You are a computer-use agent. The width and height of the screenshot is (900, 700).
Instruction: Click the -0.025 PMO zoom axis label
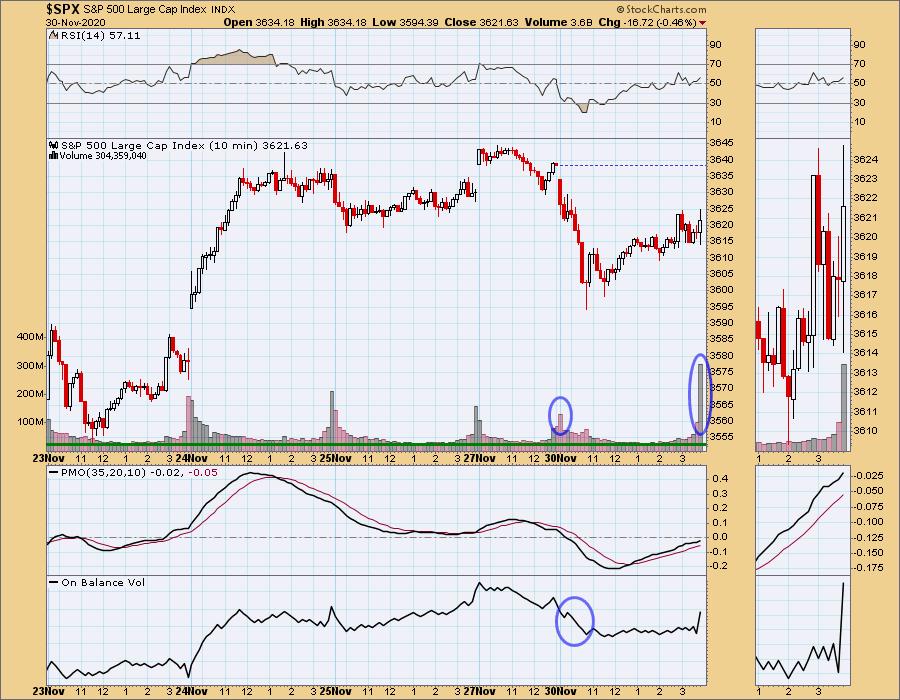click(x=868, y=476)
